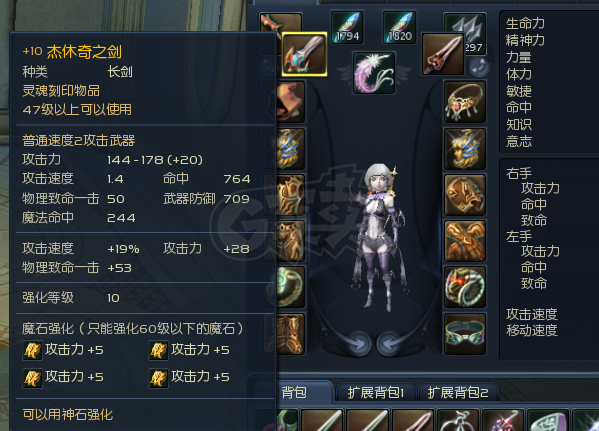Viewport: 599px width, 431px height.
Task: Switch to the 扩展背包1 tab
Action: point(376,392)
